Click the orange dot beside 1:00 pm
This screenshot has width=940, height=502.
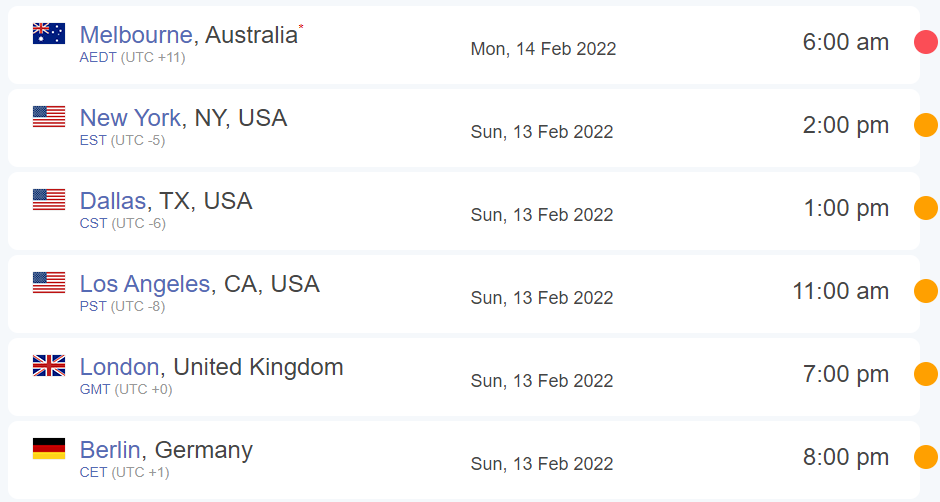point(926,208)
